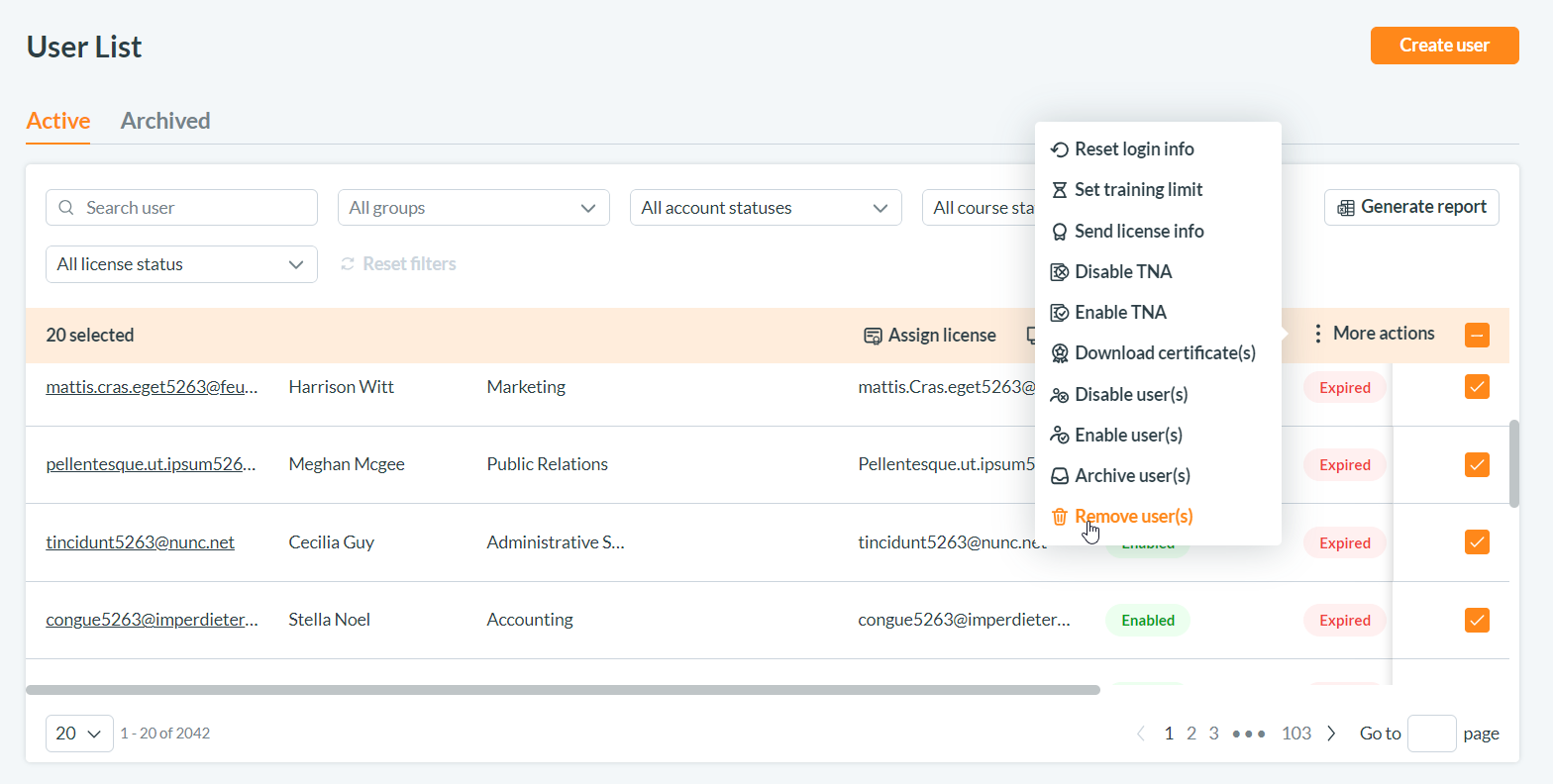This screenshot has height=784, width=1553.
Task: Deselect all using the header checkbox
Action: 1476,336
